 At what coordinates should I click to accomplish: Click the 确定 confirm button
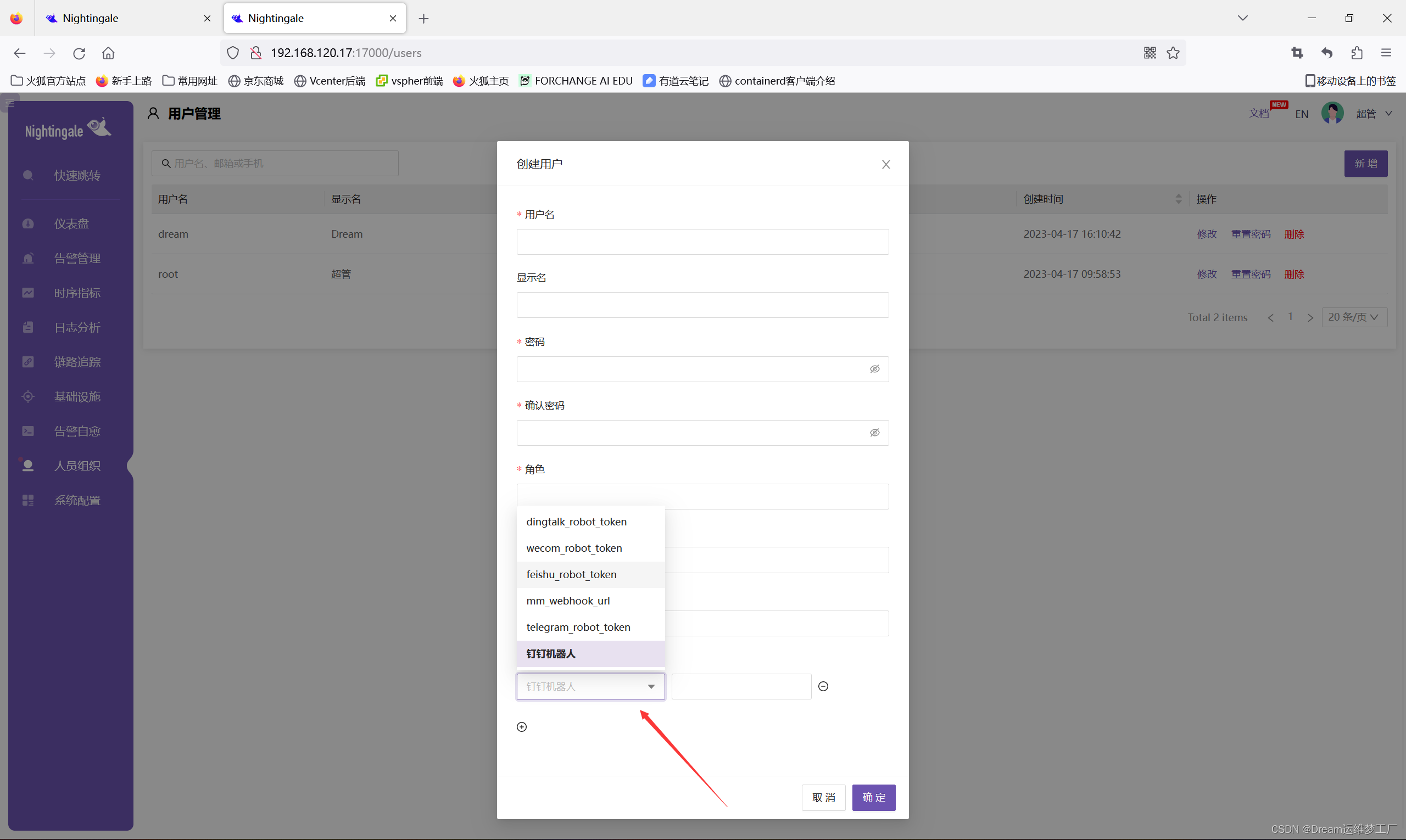click(873, 798)
